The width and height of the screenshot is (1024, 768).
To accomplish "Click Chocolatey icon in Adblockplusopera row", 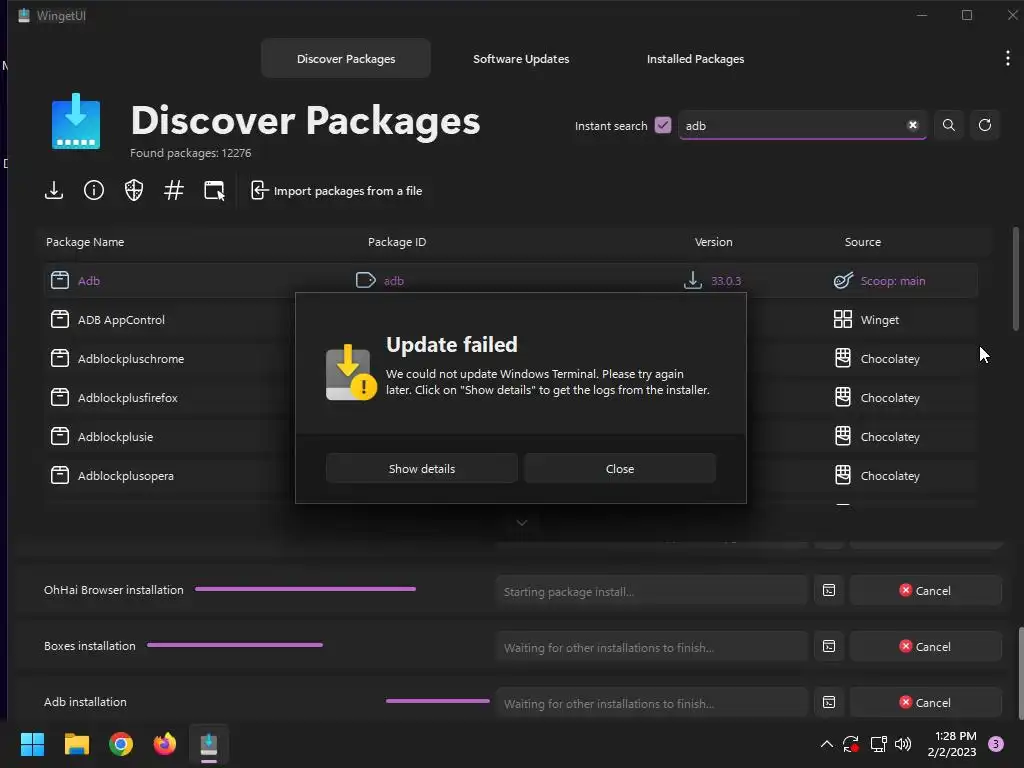I will [842, 475].
